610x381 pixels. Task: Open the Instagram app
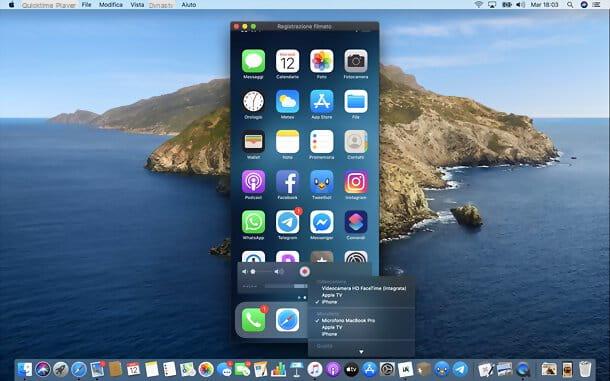(356, 182)
